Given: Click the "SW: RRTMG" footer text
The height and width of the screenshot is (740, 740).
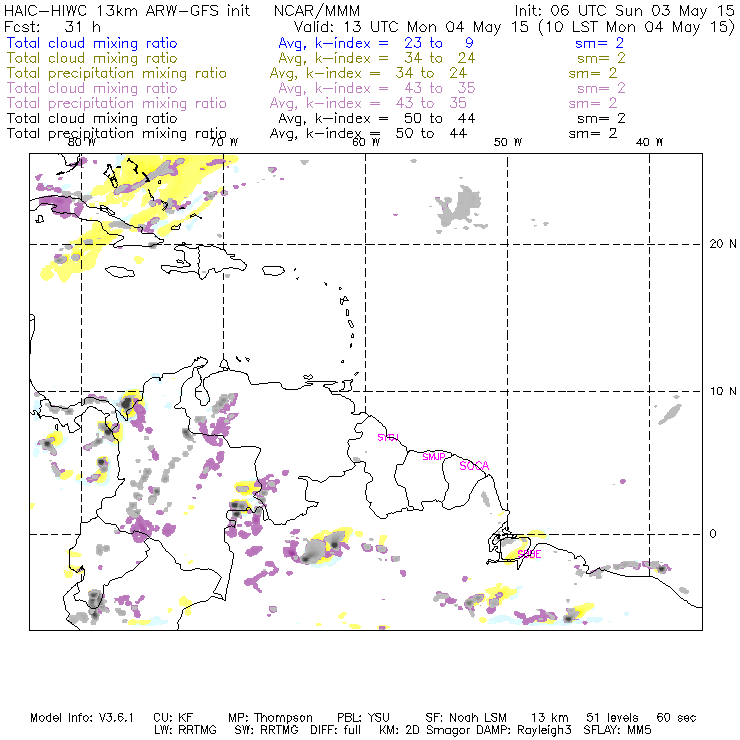Looking at the screenshot, I should (x=267, y=730).
